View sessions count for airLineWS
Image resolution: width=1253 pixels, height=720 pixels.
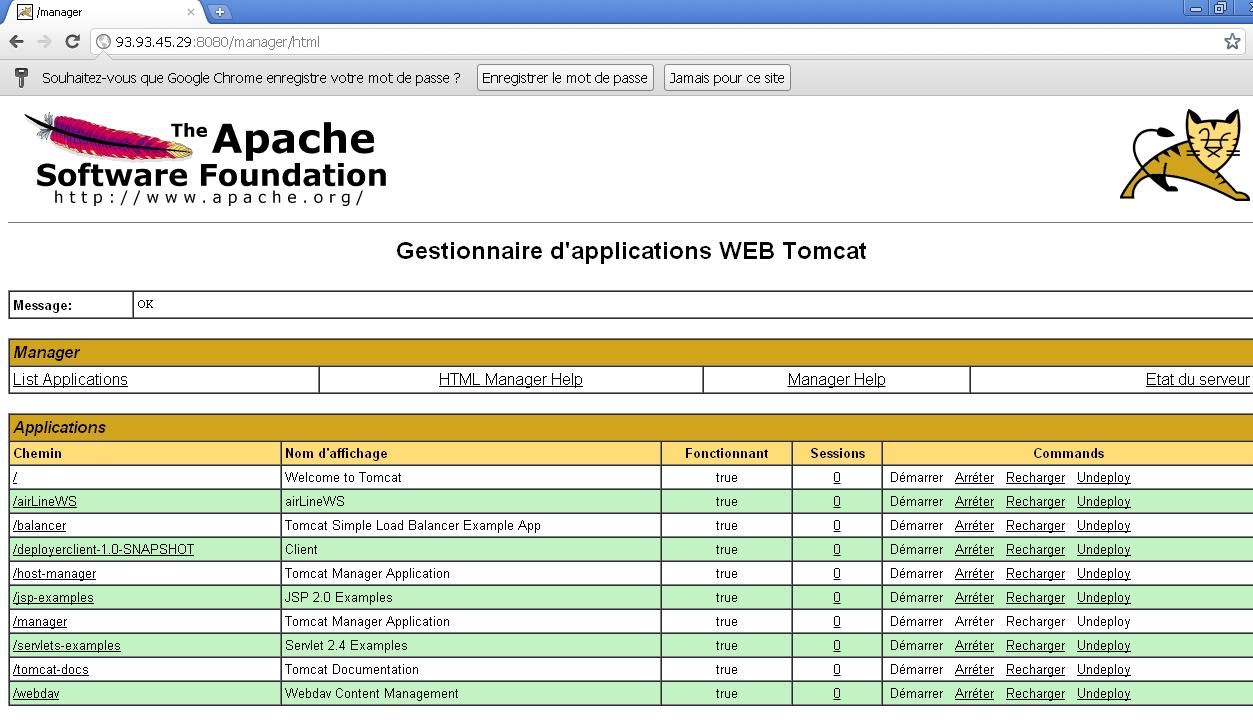(837, 502)
